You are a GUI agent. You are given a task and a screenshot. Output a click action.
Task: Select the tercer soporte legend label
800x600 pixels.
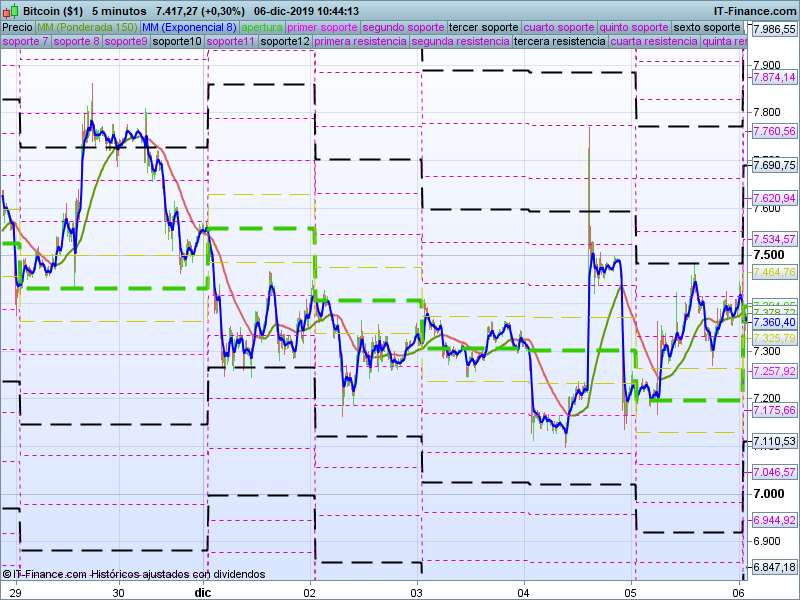click(x=484, y=27)
